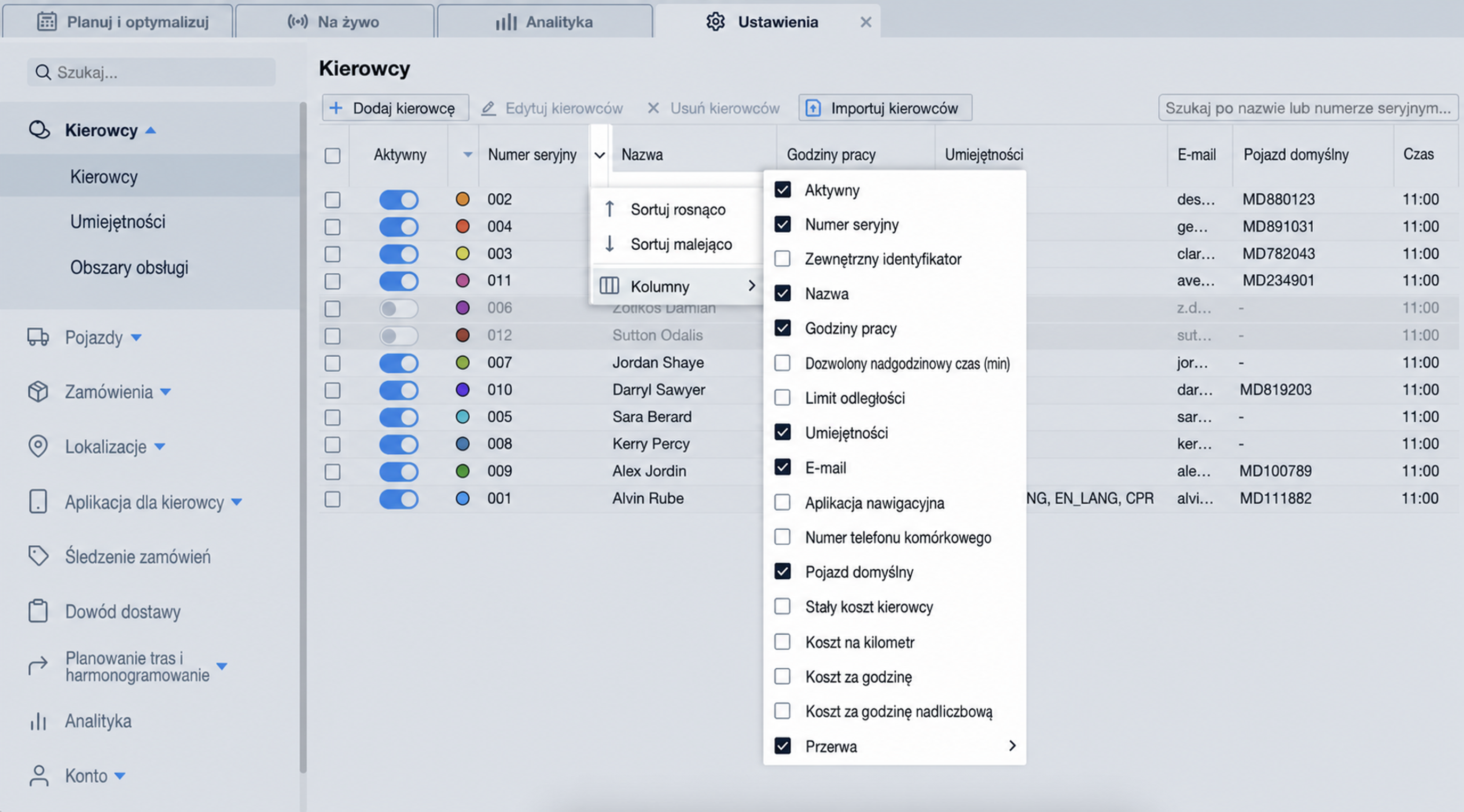Screen dimensions: 1464x812
Task: Click the bar chart icon on Analityka tab
Action: tap(506, 22)
